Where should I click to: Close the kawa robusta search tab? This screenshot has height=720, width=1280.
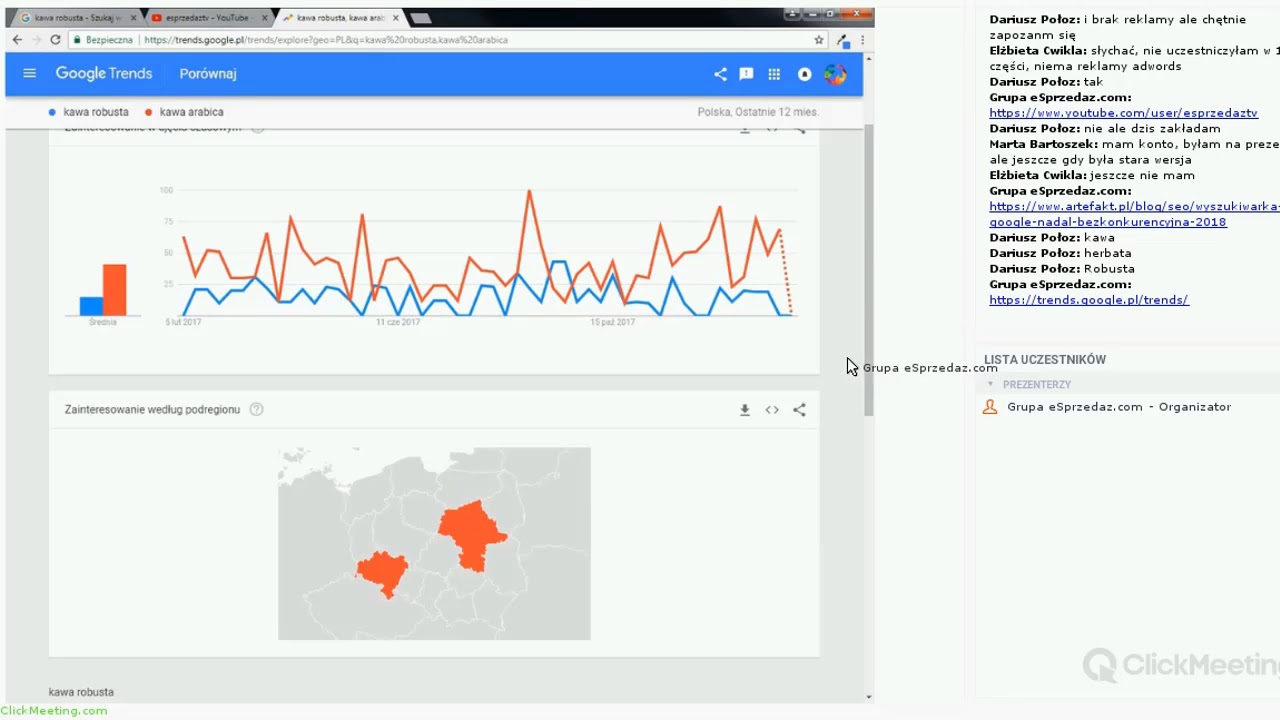coord(131,18)
